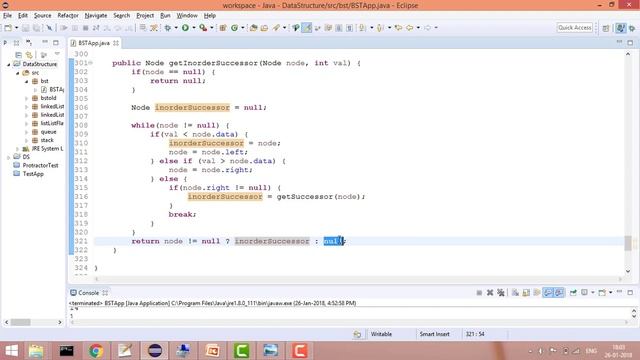Go to Last Edit Location icon
The height and width of the screenshot is (360, 640).
tap(398, 28)
